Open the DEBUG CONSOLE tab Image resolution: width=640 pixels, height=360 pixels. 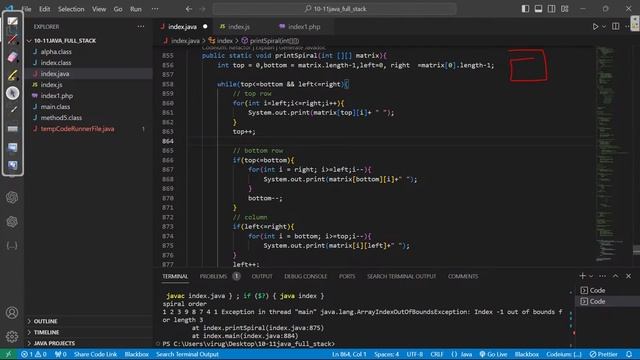click(306, 276)
